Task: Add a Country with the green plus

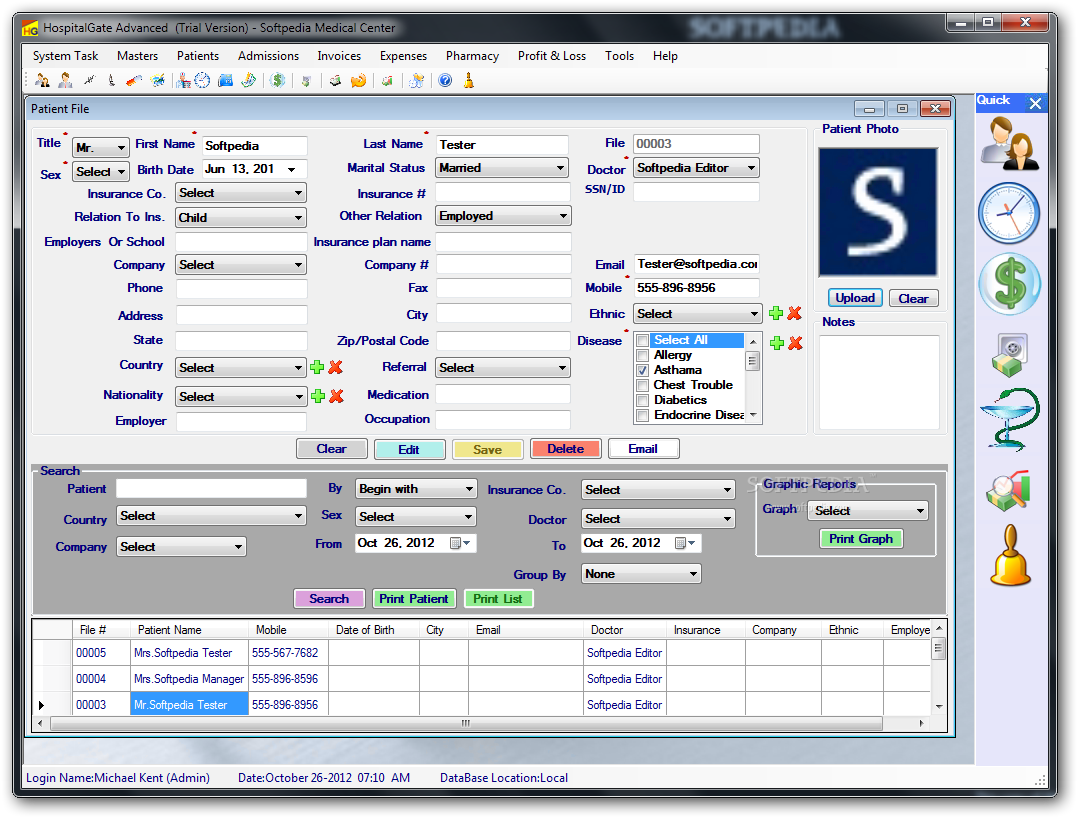Action: point(317,367)
